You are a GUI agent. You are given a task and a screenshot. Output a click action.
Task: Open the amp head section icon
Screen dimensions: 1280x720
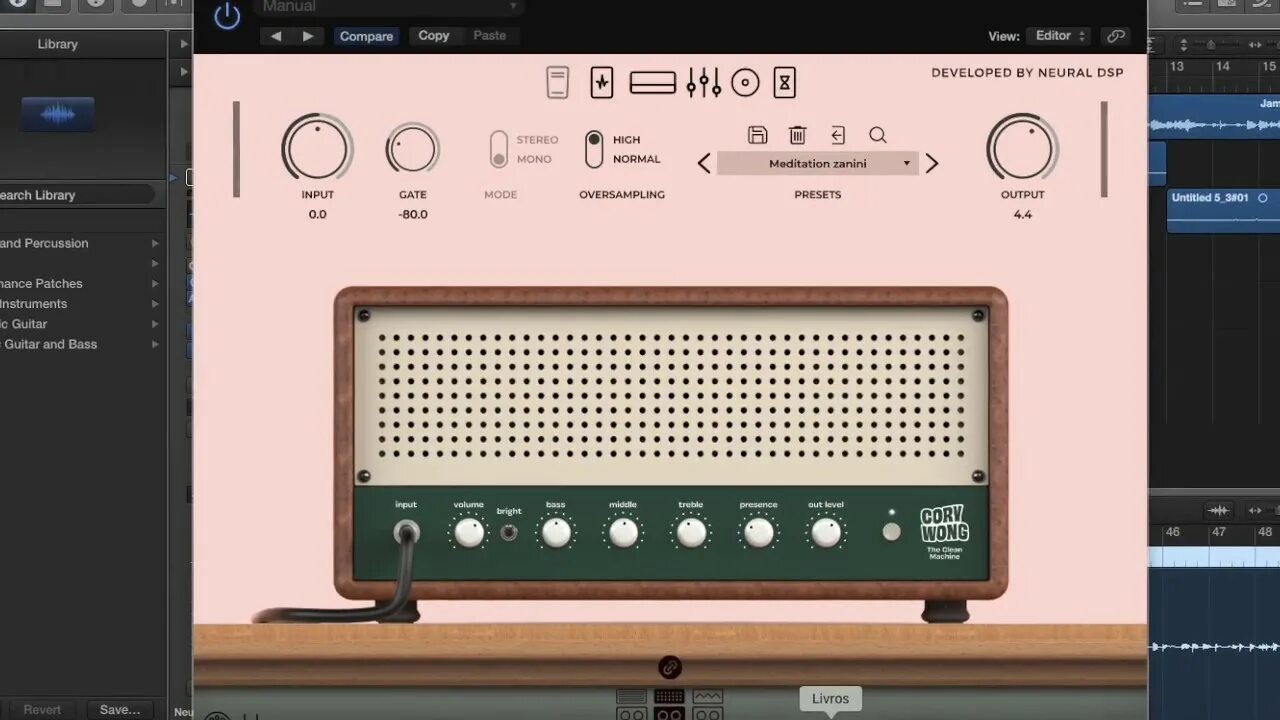653,83
